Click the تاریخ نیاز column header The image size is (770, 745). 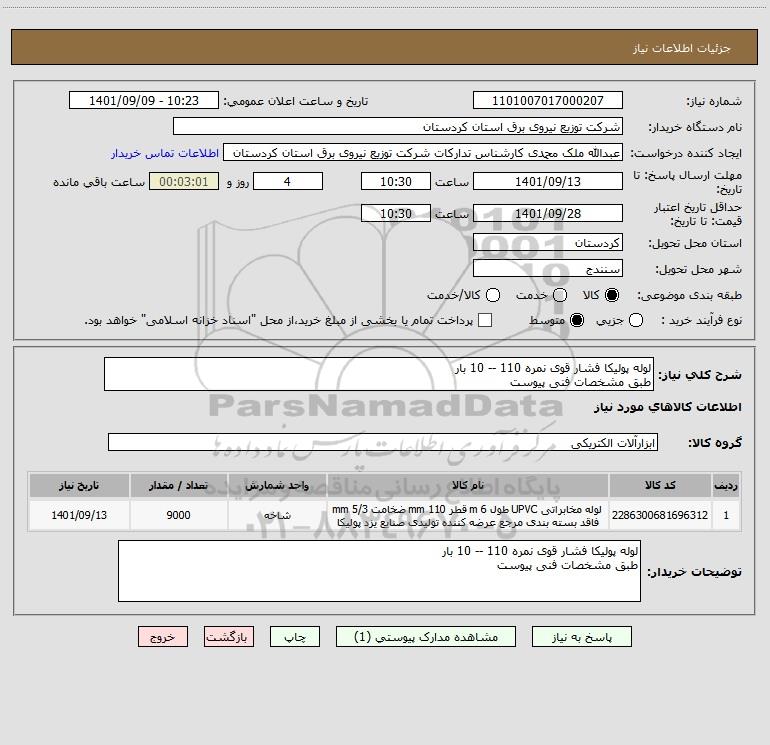pyautogui.click(x=79, y=485)
